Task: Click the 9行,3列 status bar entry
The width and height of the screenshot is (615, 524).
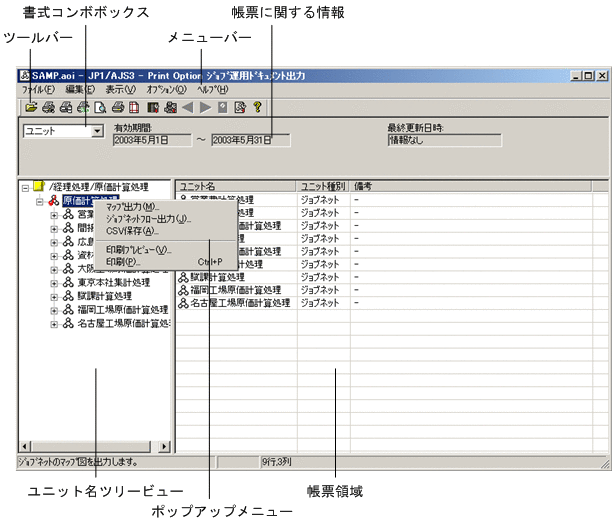Action: point(277,462)
